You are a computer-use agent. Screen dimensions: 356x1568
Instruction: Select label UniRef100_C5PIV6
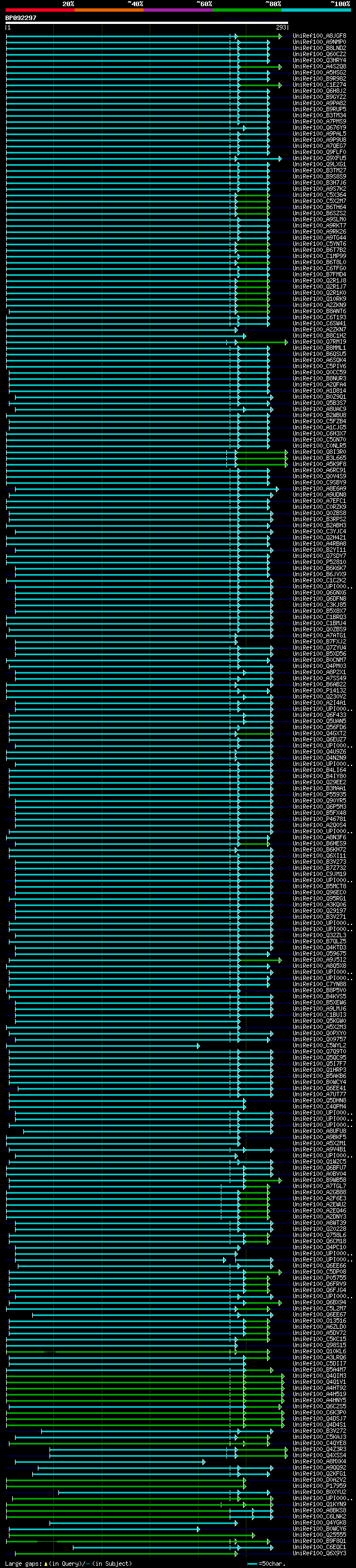click(319, 367)
